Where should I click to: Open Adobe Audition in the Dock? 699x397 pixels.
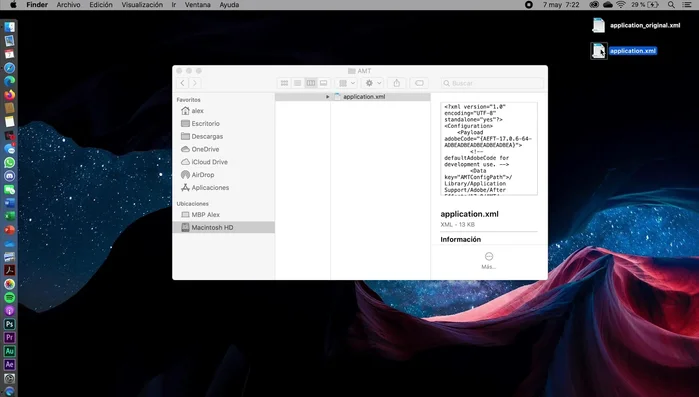pyautogui.click(x=9, y=351)
